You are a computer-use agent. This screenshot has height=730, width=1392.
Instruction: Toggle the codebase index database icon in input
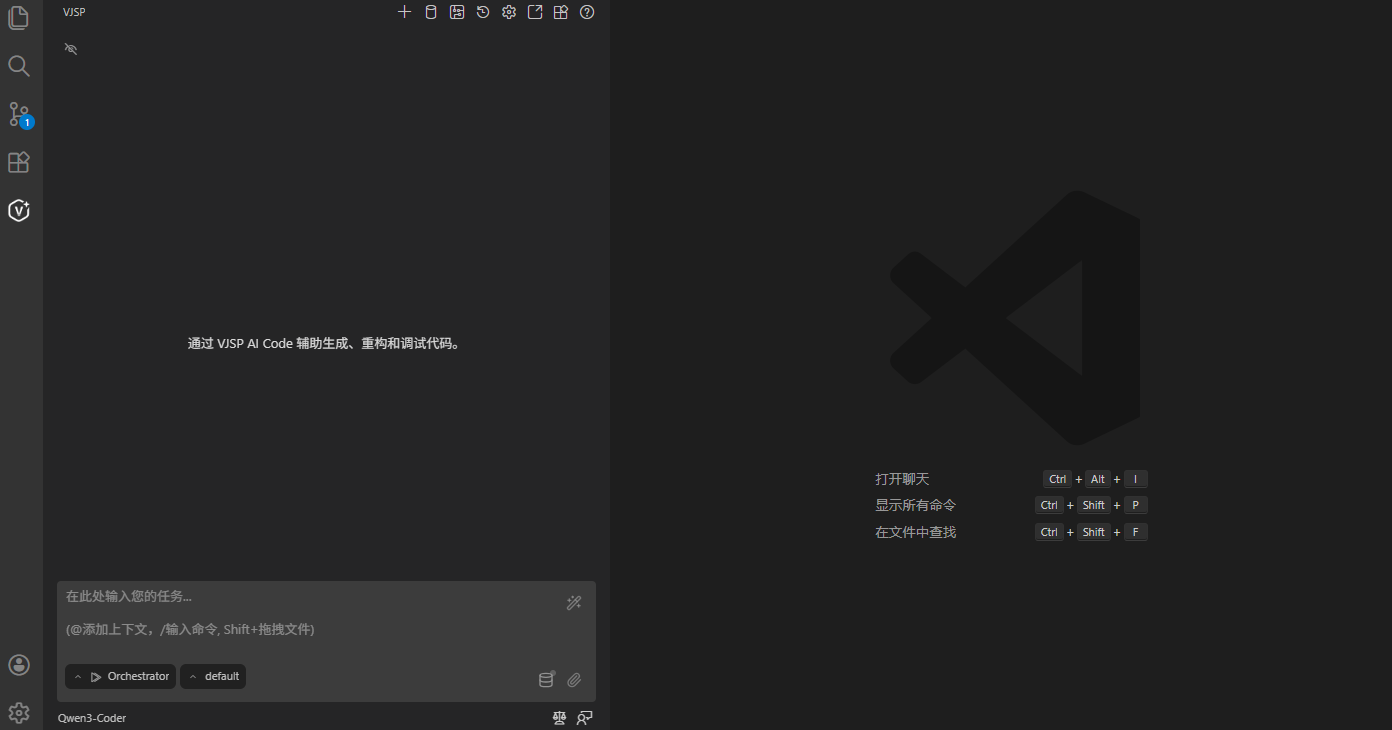[546, 680]
